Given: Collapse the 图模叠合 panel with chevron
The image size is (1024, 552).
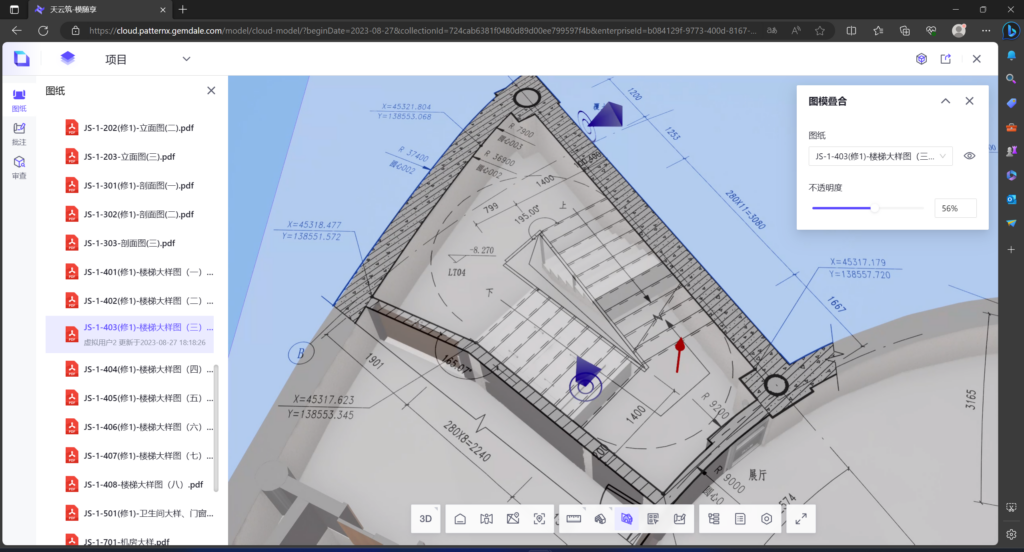Looking at the screenshot, I should point(945,101).
